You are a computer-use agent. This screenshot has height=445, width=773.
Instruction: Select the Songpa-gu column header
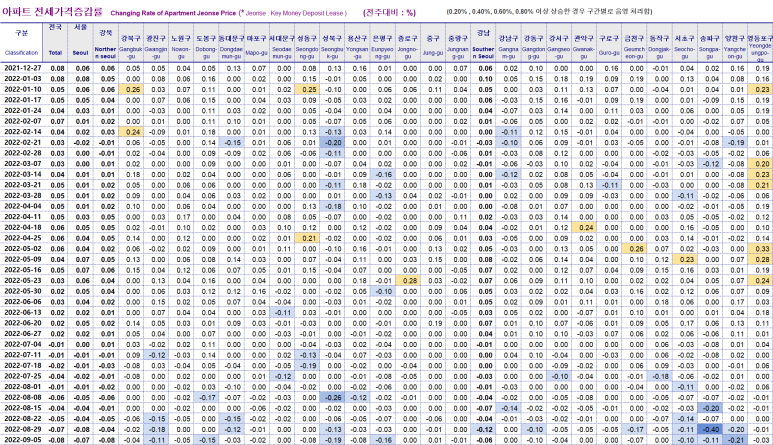[709, 43]
